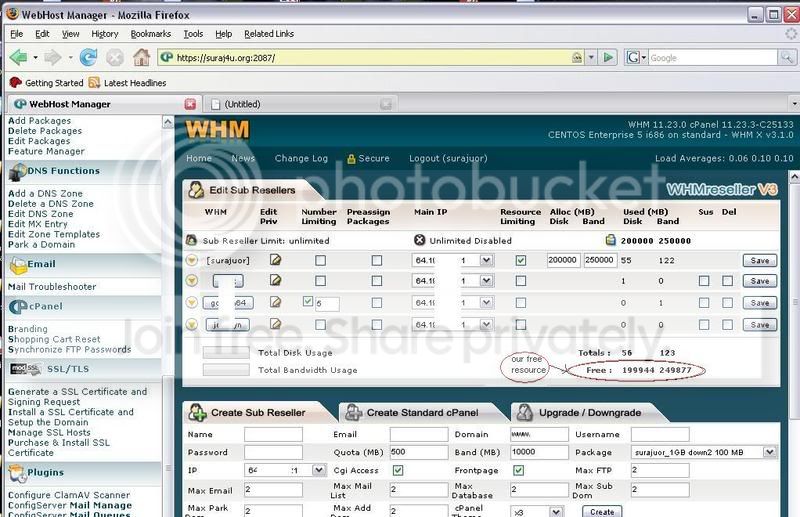
Task: Click the Sub Reseller Limit icon
Action: click(191, 240)
